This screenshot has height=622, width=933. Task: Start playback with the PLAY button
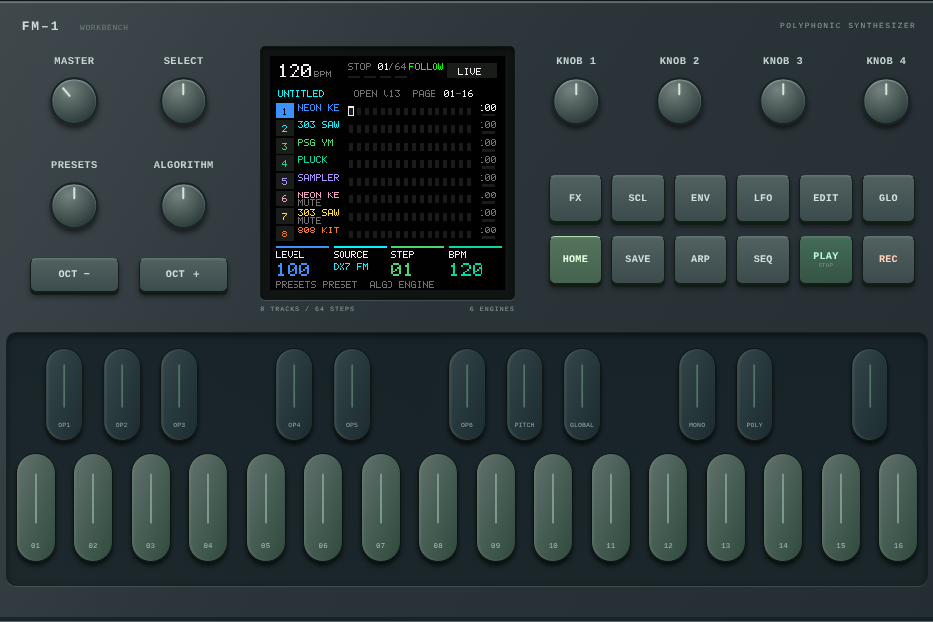(826, 260)
